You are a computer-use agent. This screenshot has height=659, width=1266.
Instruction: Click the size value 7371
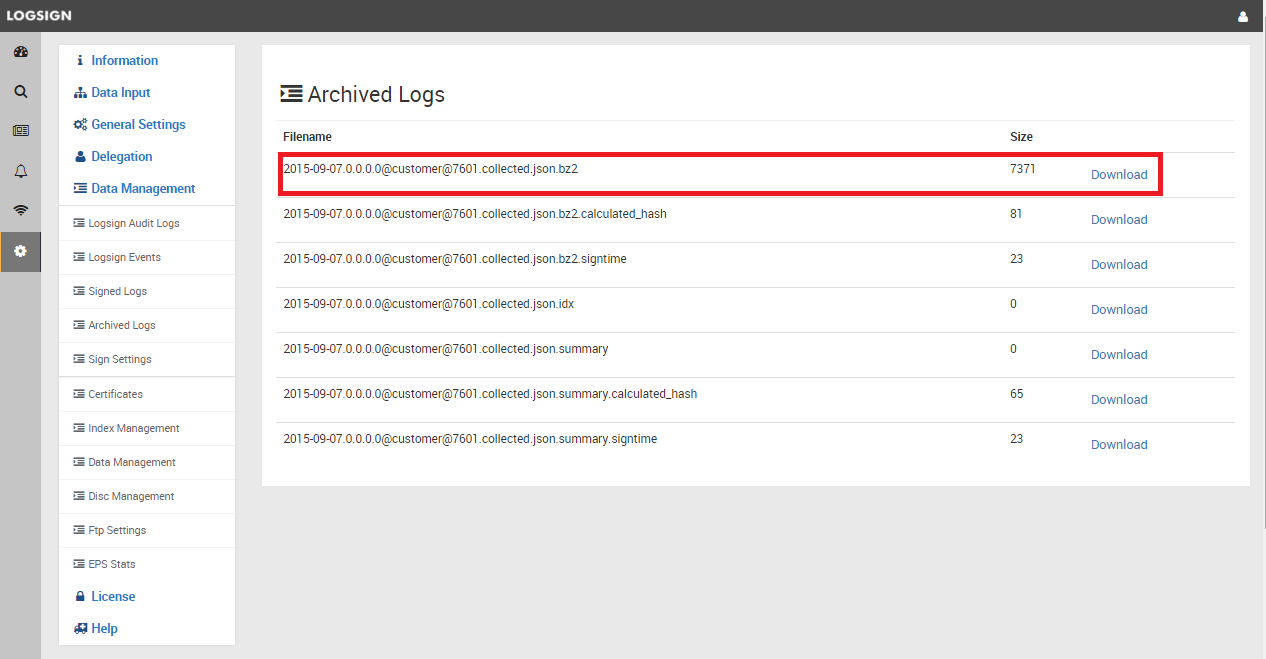click(1023, 169)
